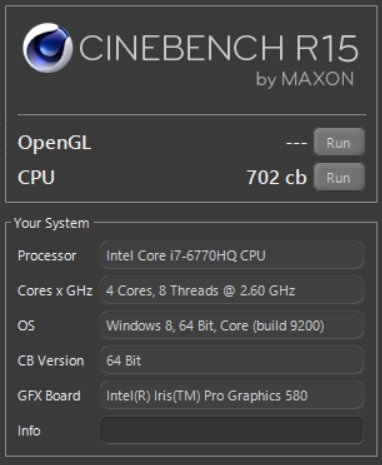382x465 pixels.
Task: Click the Processor row label
Action: click(x=47, y=256)
